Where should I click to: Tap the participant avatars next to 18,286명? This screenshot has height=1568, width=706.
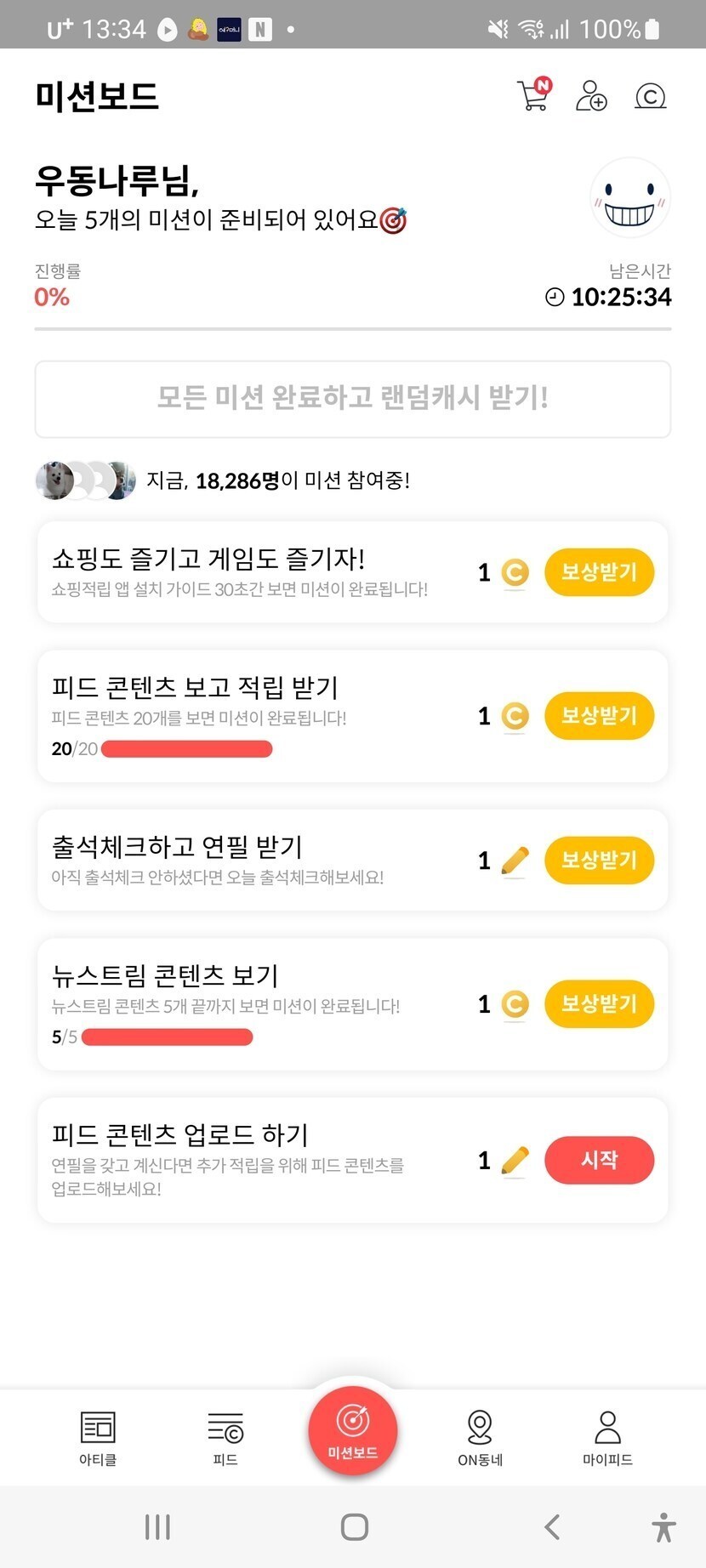(85, 480)
